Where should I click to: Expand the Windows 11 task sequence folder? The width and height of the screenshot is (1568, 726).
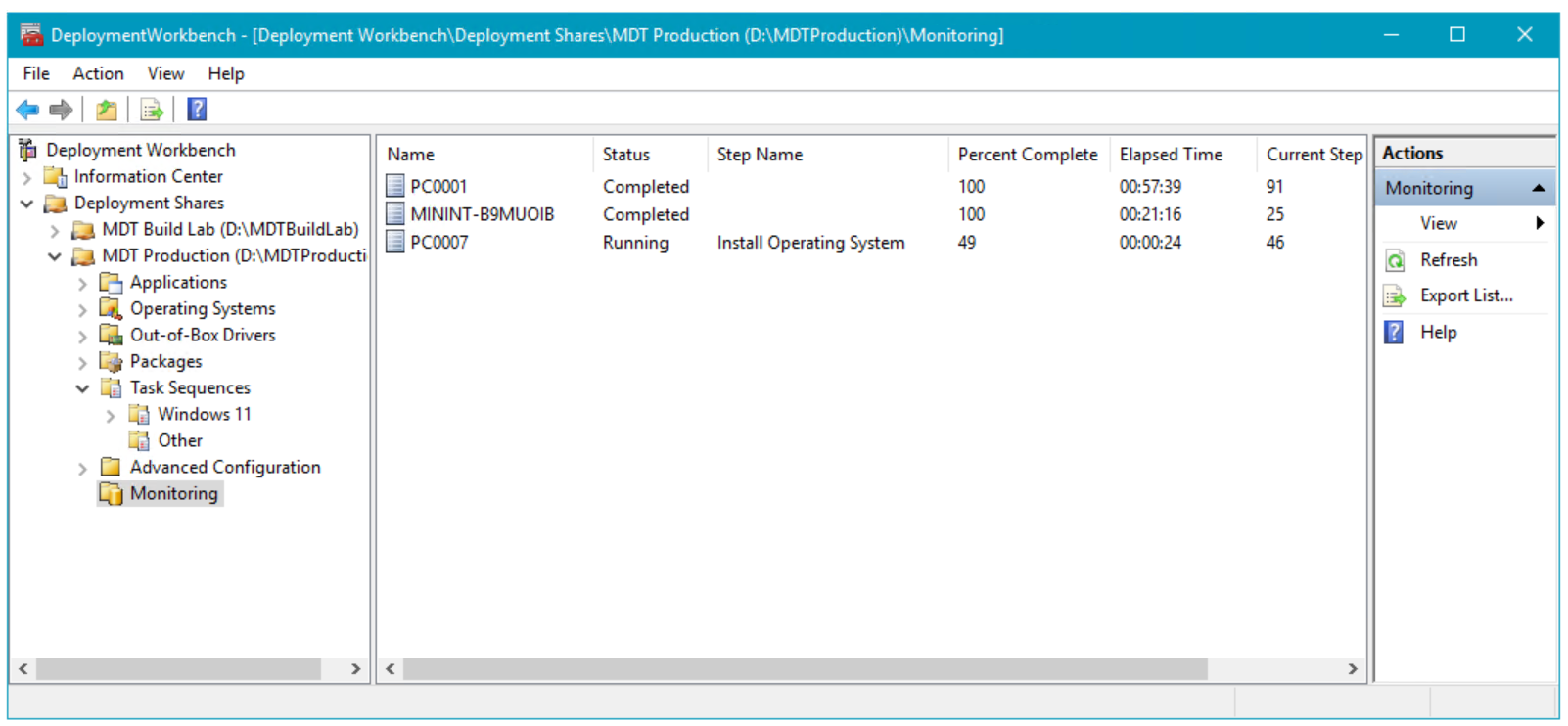(x=111, y=416)
